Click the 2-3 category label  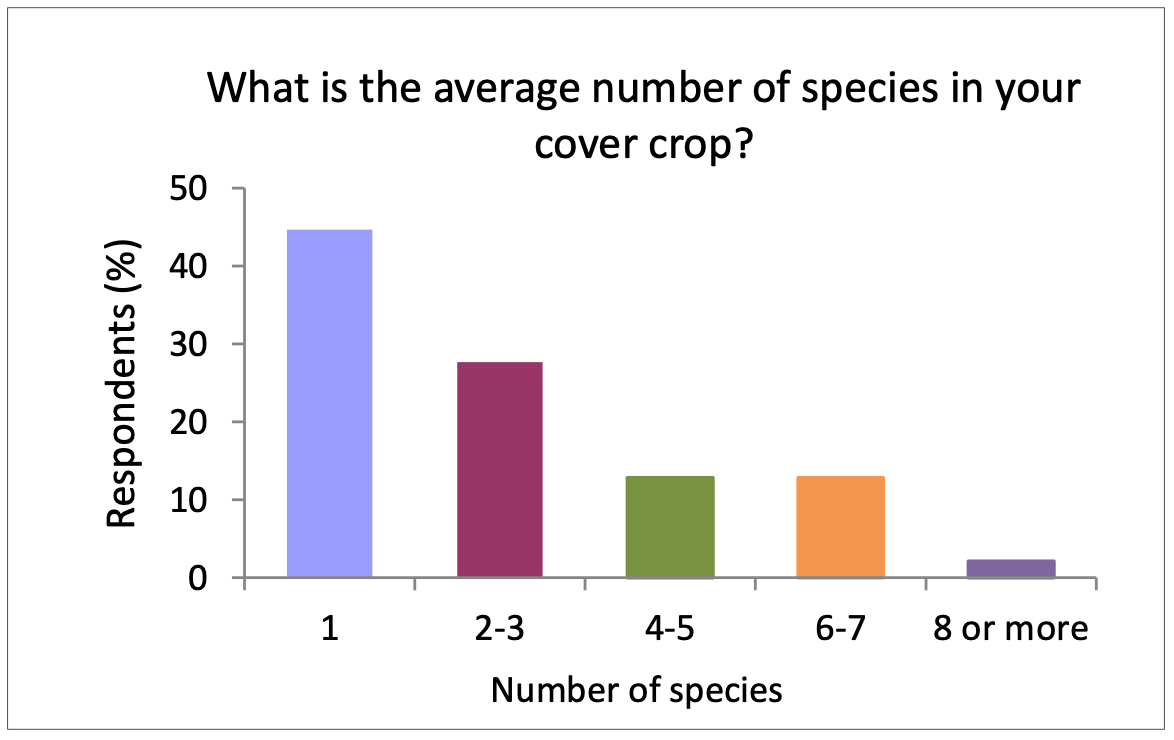point(499,628)
